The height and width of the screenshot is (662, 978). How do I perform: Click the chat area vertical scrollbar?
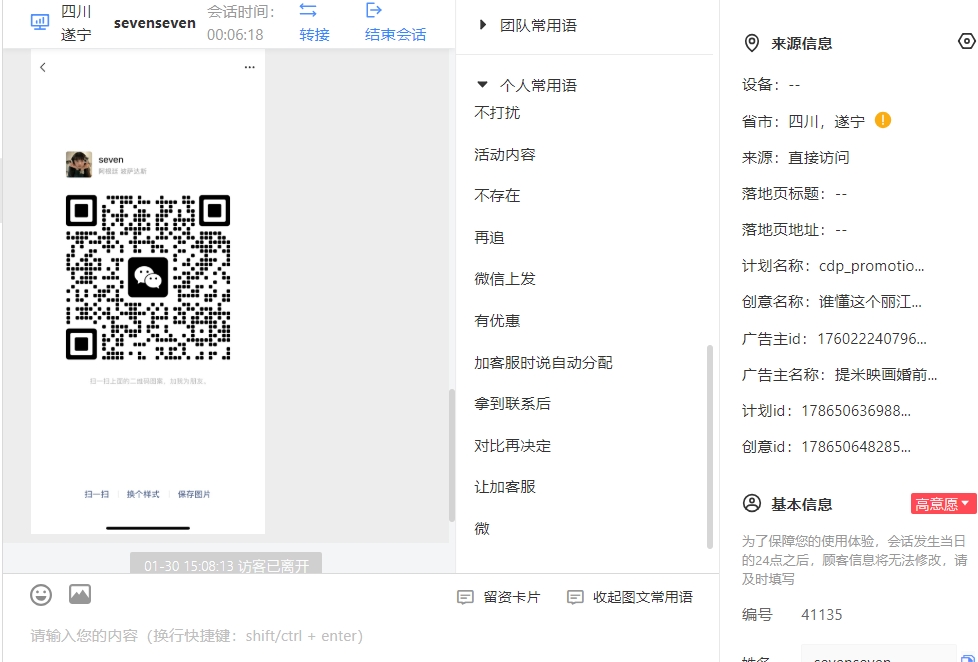coord(452,455)
